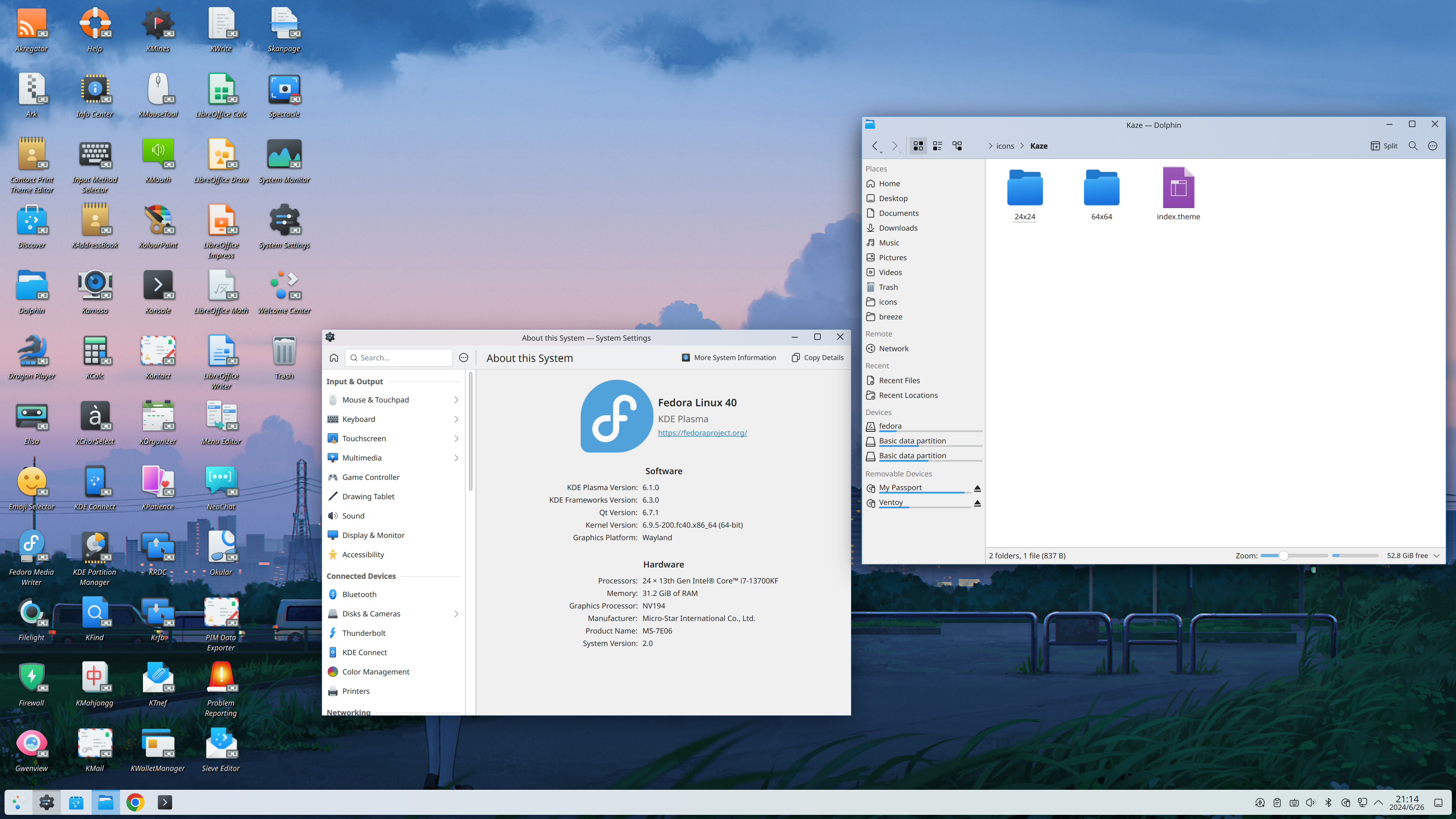Launch Google Chrome from the taskbar
The width and height of the screenshot is (1456, 819).
pos(135,802)
